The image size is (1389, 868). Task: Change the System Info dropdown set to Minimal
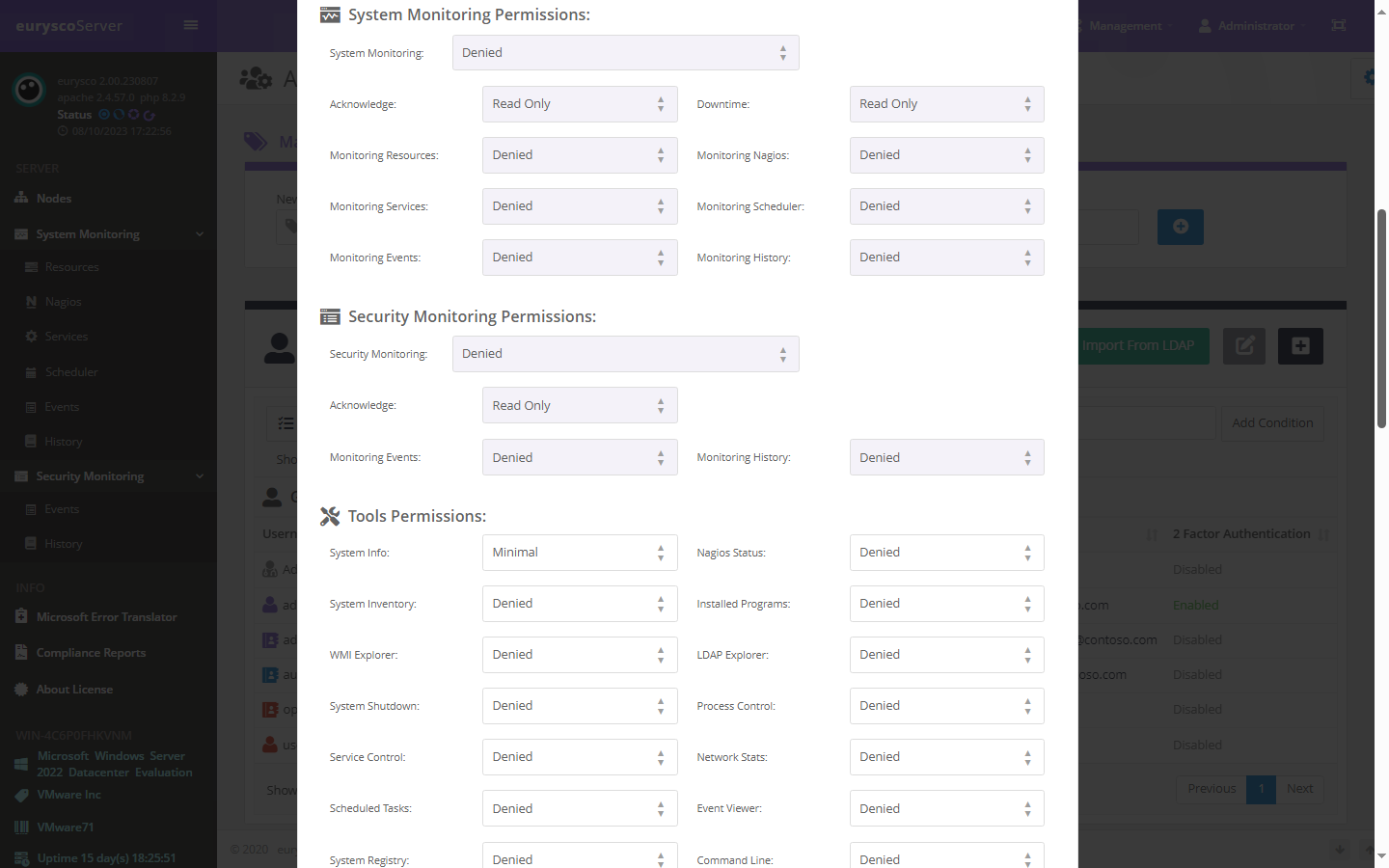click(x=579, y=553)
